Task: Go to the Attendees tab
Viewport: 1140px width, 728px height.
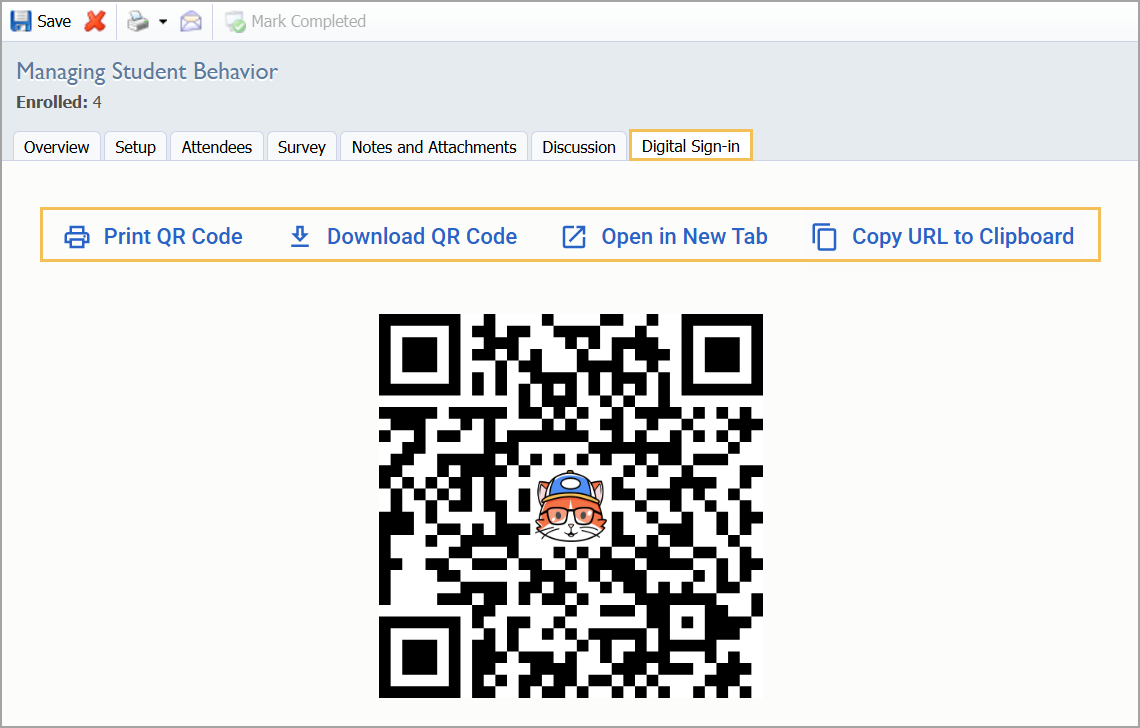Action: (217, 147)
